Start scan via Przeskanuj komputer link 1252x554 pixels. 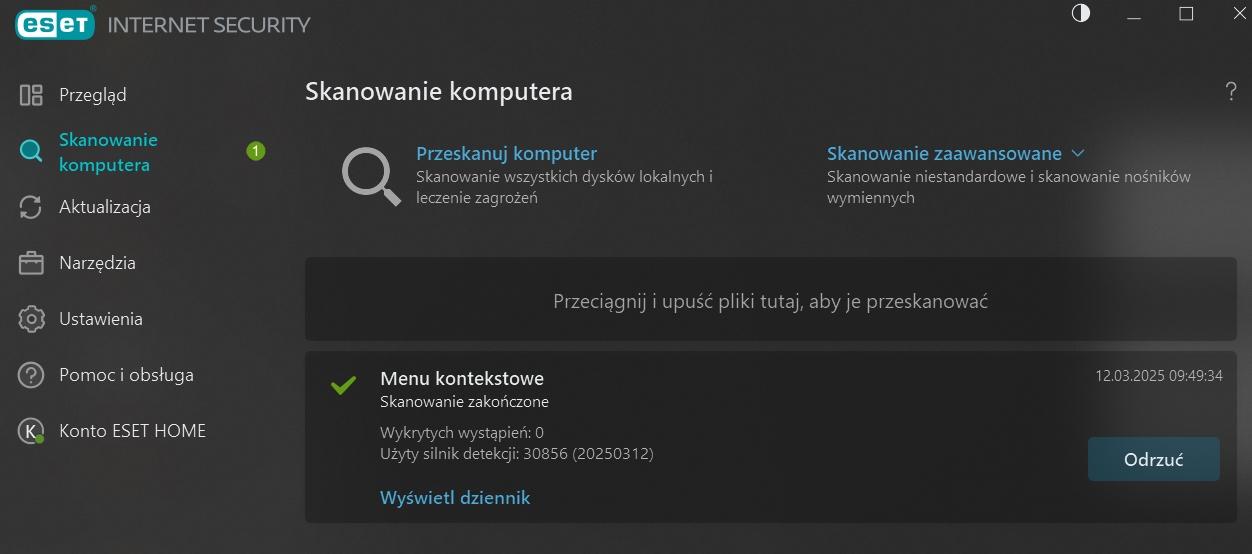[x=506, y=154]
